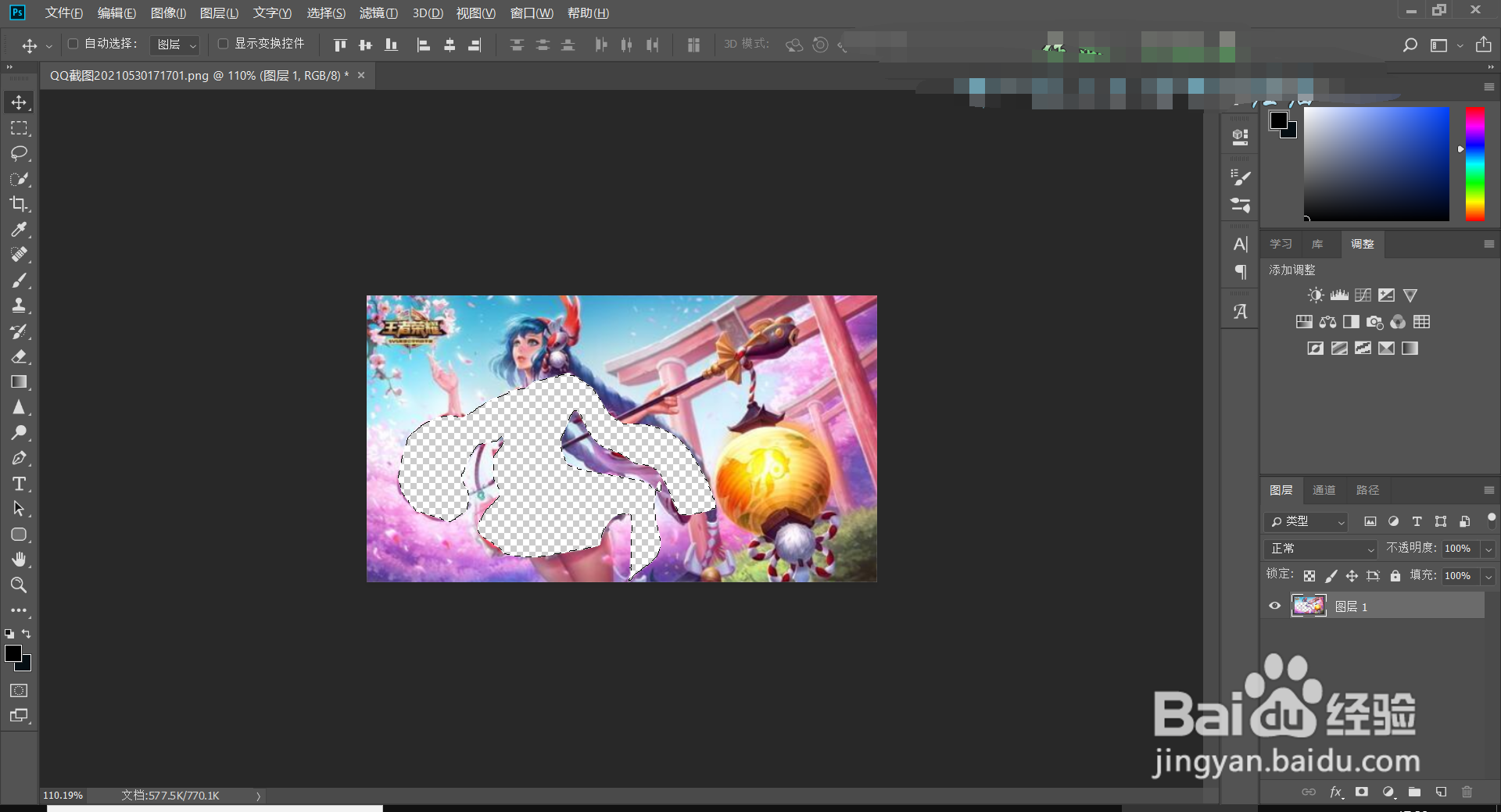Screen dimensions: 1501x812
Task: Enable the 显示变换控件 checkbox
Action: click(x=223, y=44)
